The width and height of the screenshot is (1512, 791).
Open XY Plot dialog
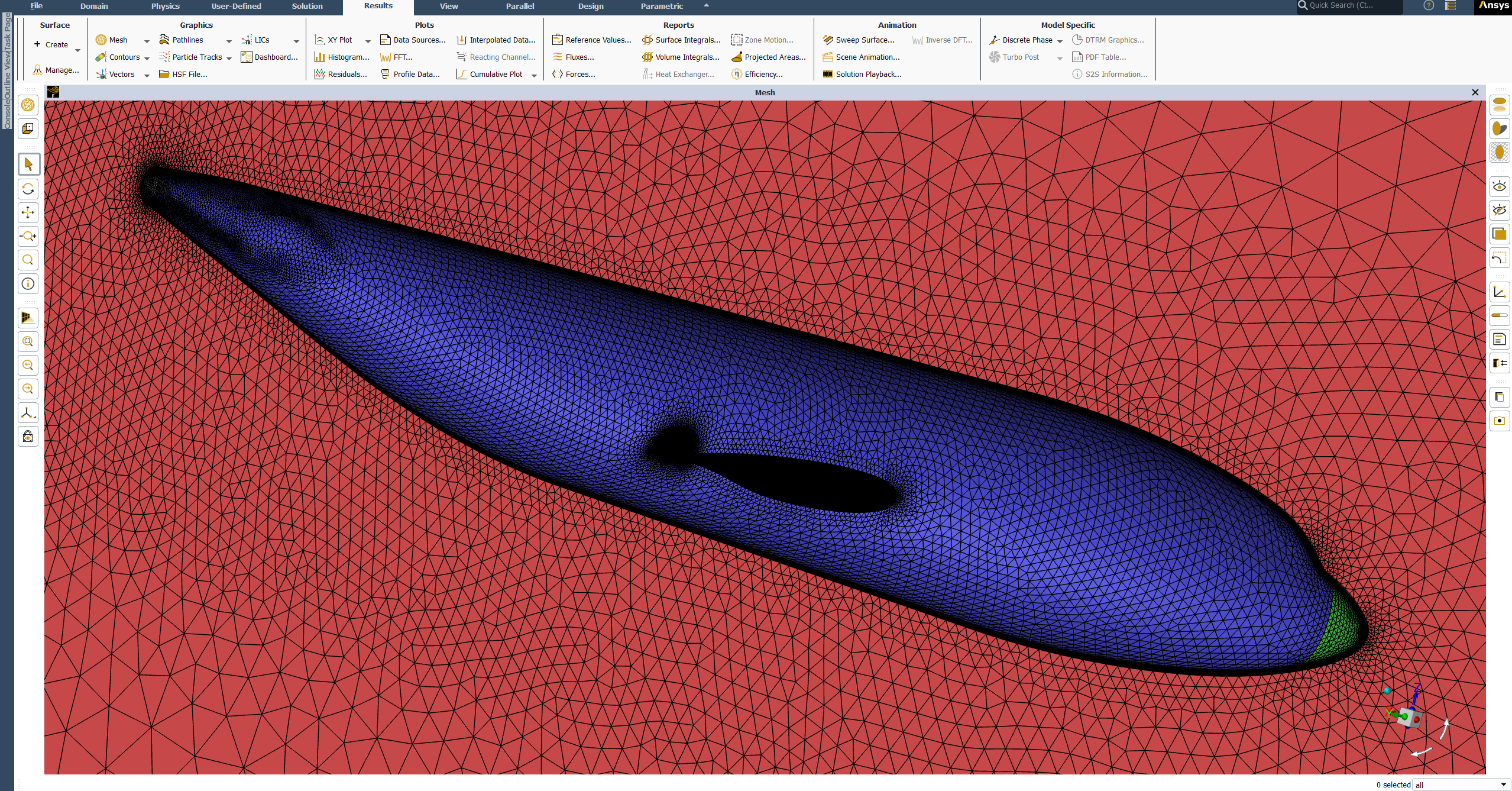(334, 40)
